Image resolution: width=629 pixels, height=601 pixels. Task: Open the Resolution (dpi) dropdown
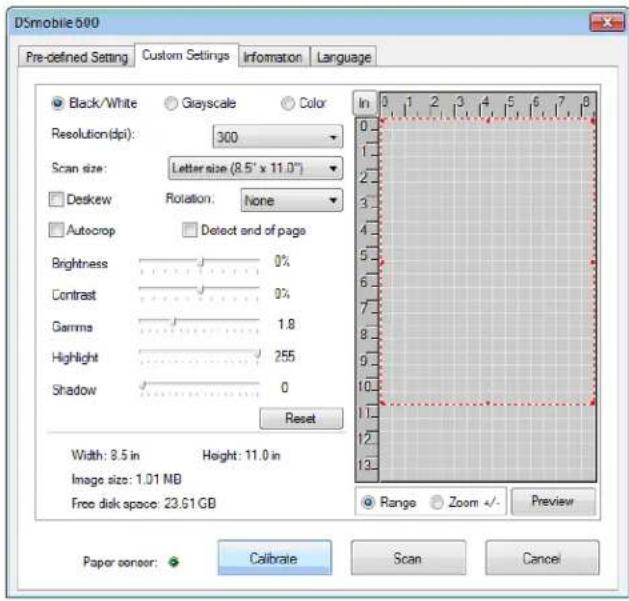tap(278, 137)
